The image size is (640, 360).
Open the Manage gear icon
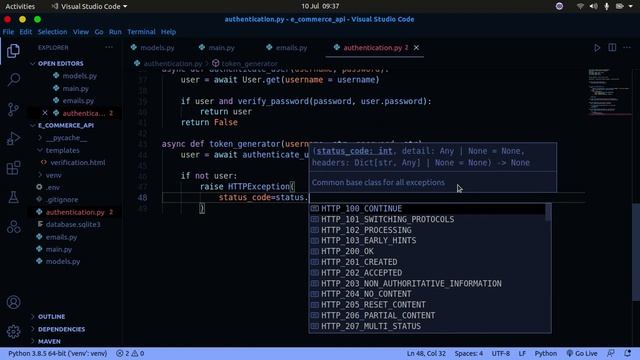coord(13,331)
